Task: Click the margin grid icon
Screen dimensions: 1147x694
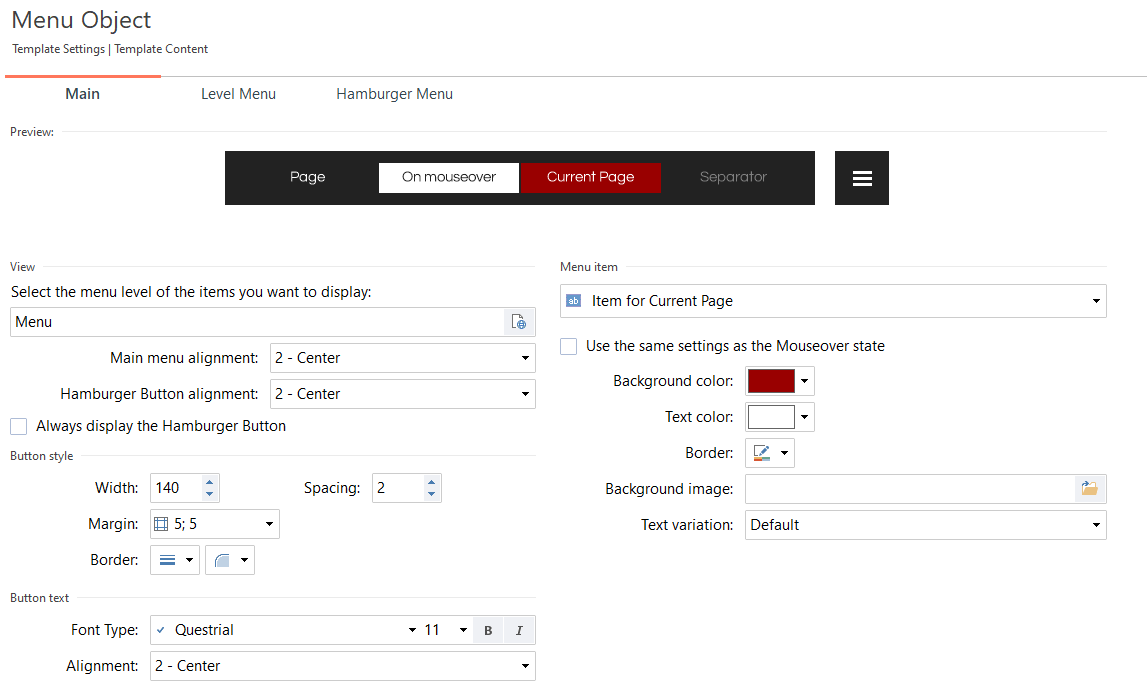Action: tap(161, 524)
